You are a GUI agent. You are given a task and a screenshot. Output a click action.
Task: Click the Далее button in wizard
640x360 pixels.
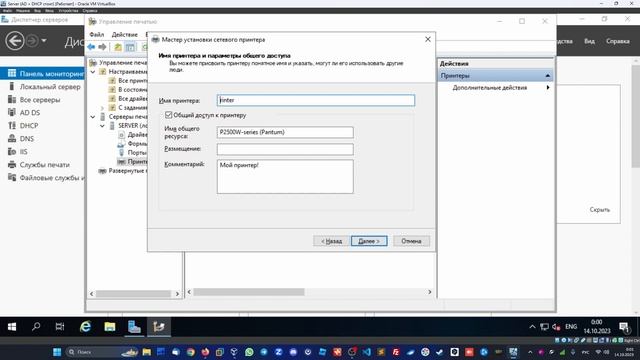tap(369, 241)
